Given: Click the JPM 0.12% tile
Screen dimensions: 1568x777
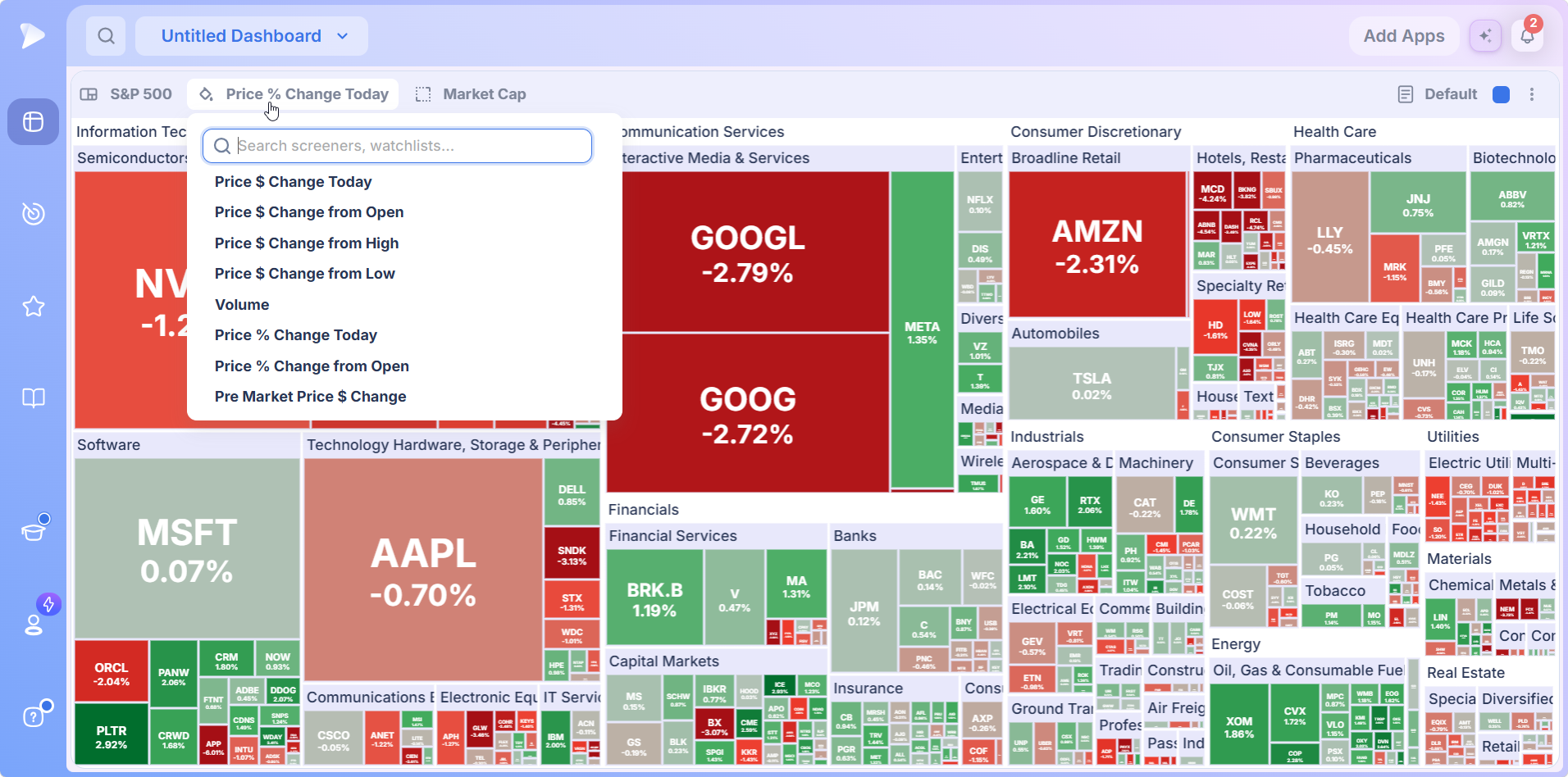Looking at the screenshot, I should coord(864,611).
